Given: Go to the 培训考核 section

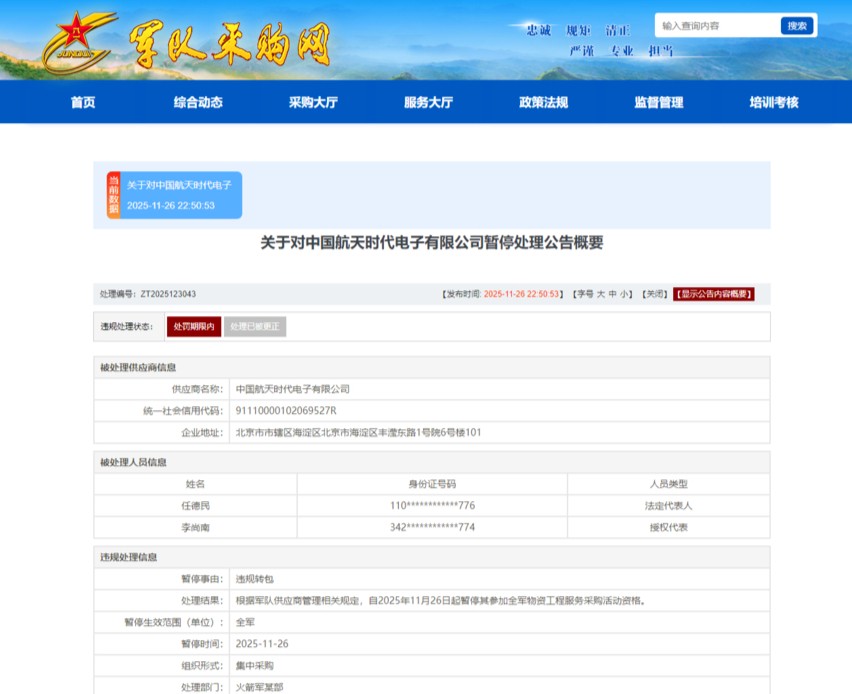Looking at the screenshot, I should [x=773, y=102].
